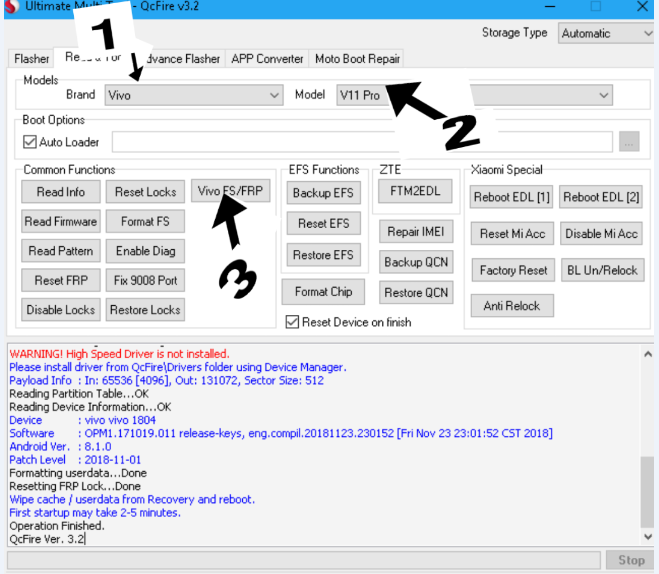The height and width of the screenshot is (574, 659).
Task: Click the Format Chip button
Action: (x=324, y=292)
